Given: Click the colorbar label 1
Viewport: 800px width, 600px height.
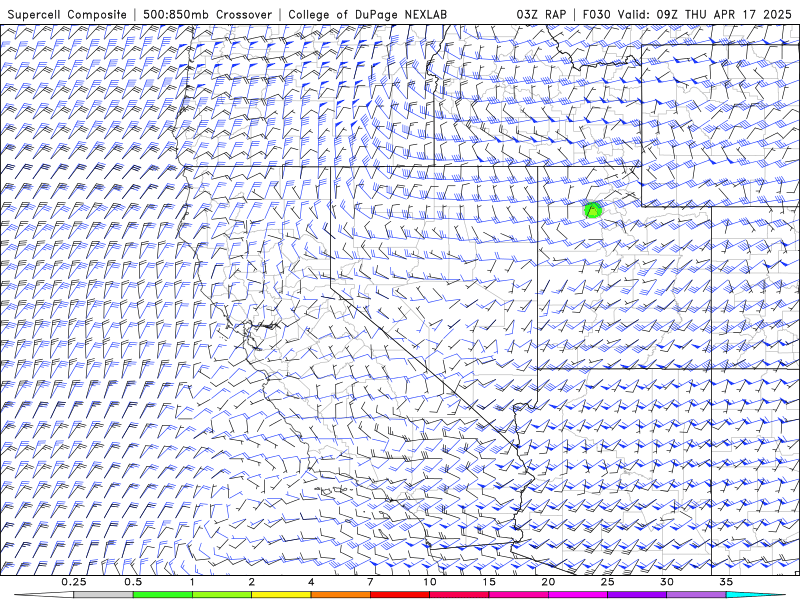Looking at the screenshot, I should coord(192,582).
